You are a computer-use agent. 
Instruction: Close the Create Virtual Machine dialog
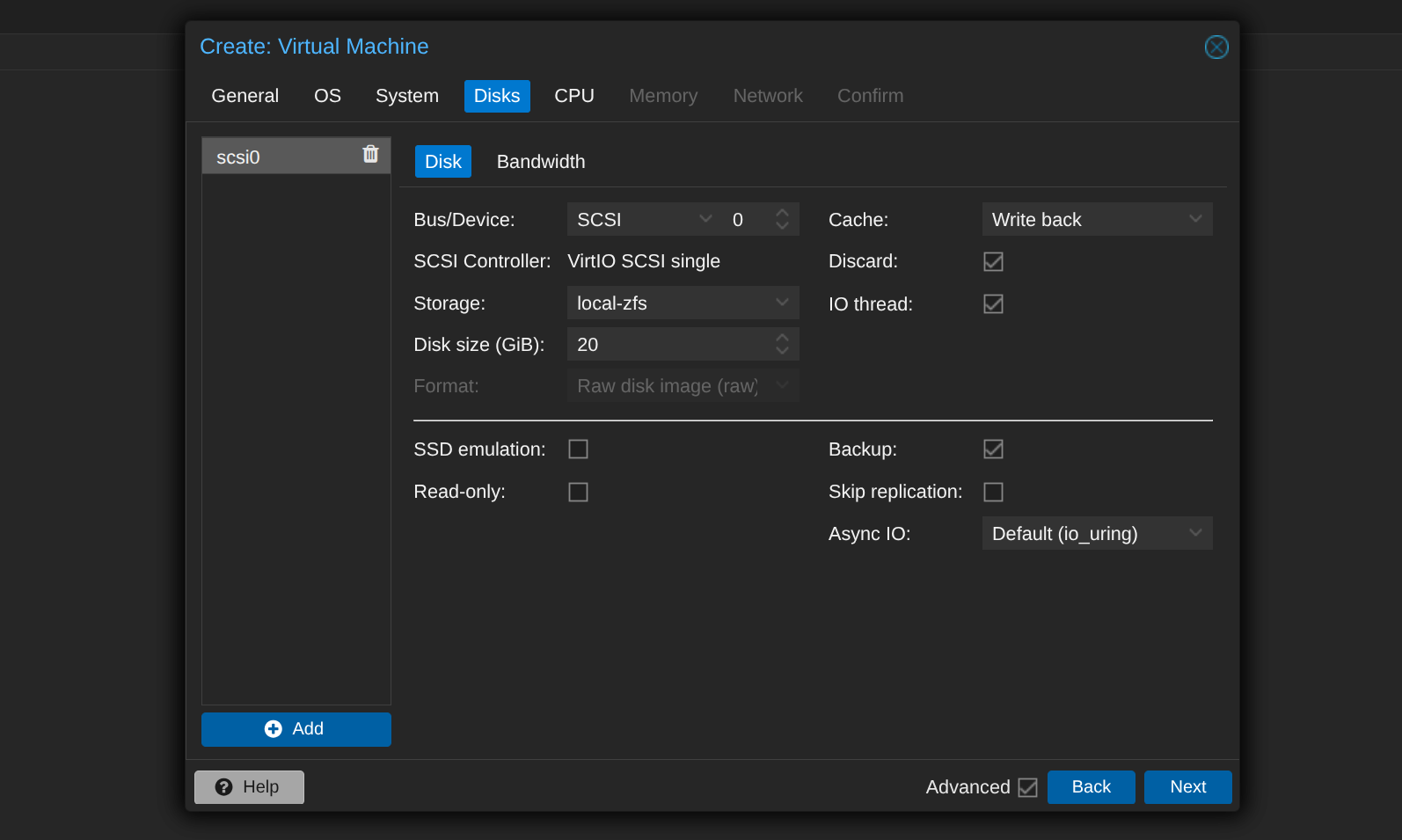pyautogui.click(x=1216, y=47)
